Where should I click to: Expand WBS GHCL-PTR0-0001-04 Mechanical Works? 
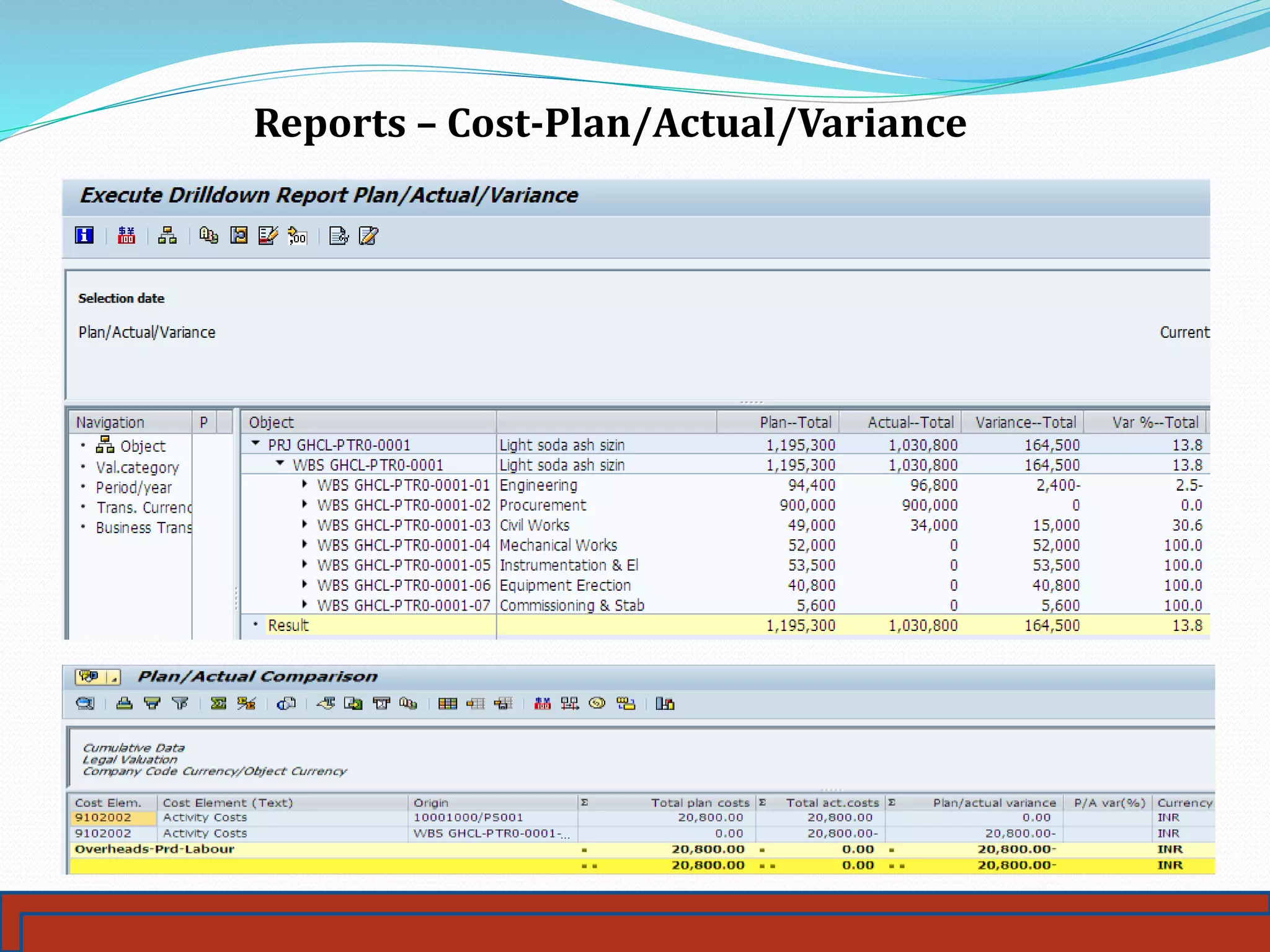pyautogui.click(x=304, y=544)
